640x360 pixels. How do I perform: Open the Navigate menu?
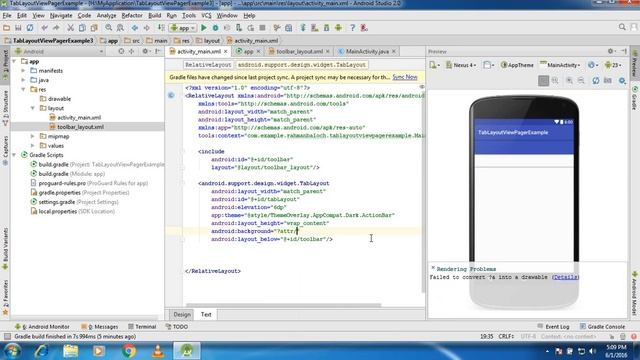[61, 16]
